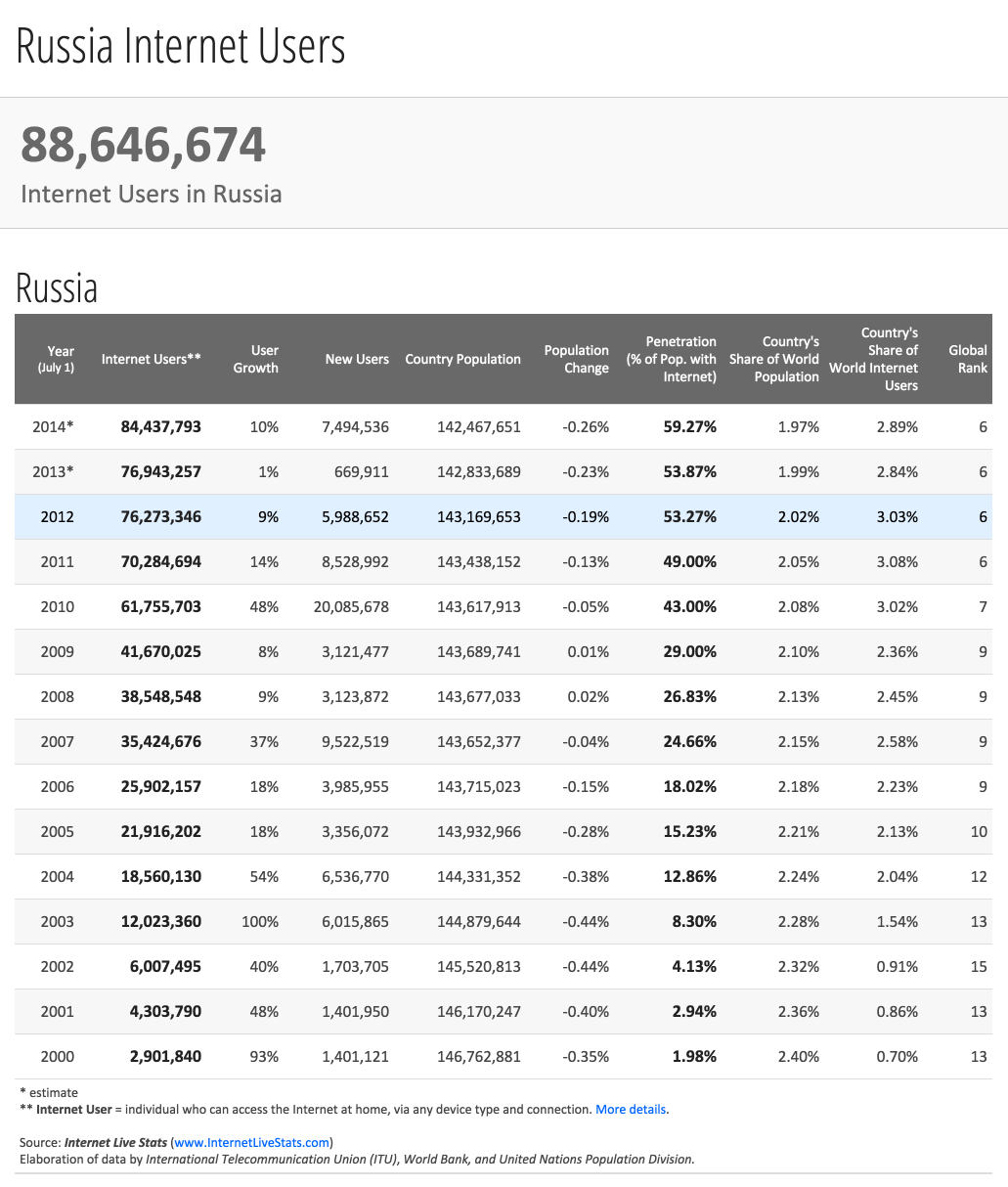Click the 2003 user growth 100% cell
Viewport: 1008px width, 1187px height.
coord(260,921)
